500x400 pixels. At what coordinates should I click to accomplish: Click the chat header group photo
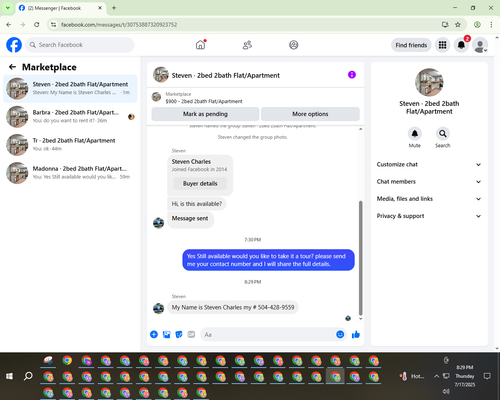[x=161, y=75]
